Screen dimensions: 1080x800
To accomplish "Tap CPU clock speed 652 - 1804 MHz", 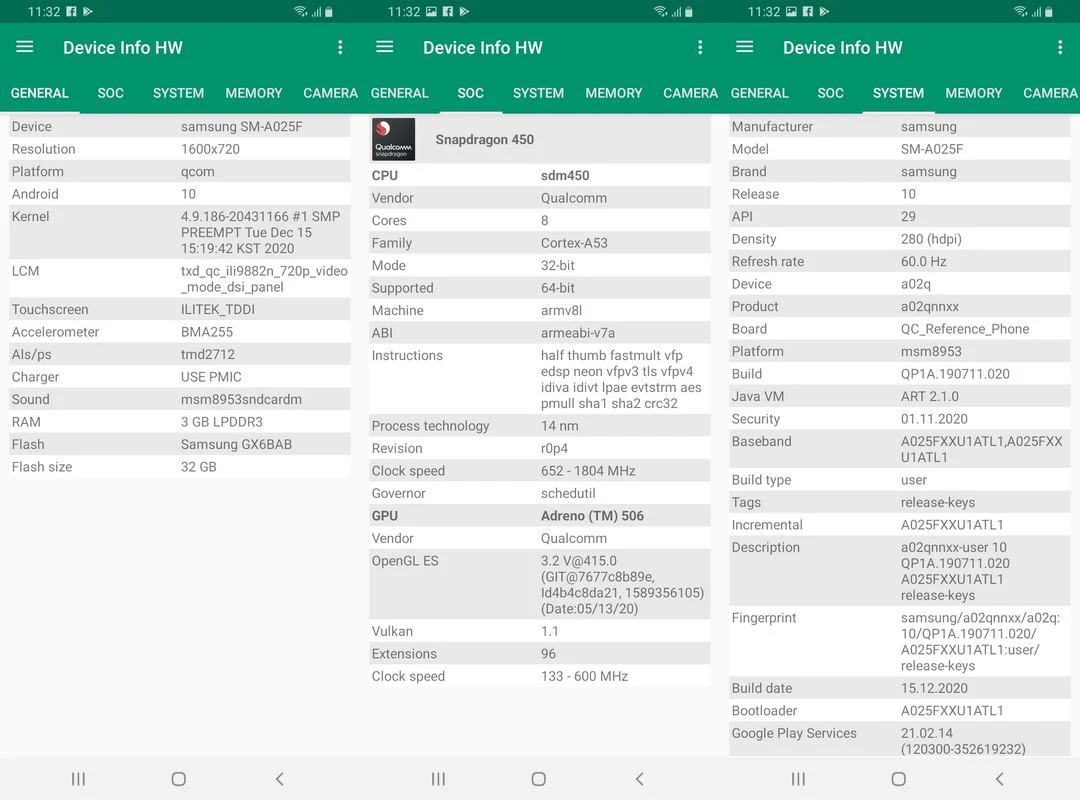I will pyautogui.click(x=588, y=471).
